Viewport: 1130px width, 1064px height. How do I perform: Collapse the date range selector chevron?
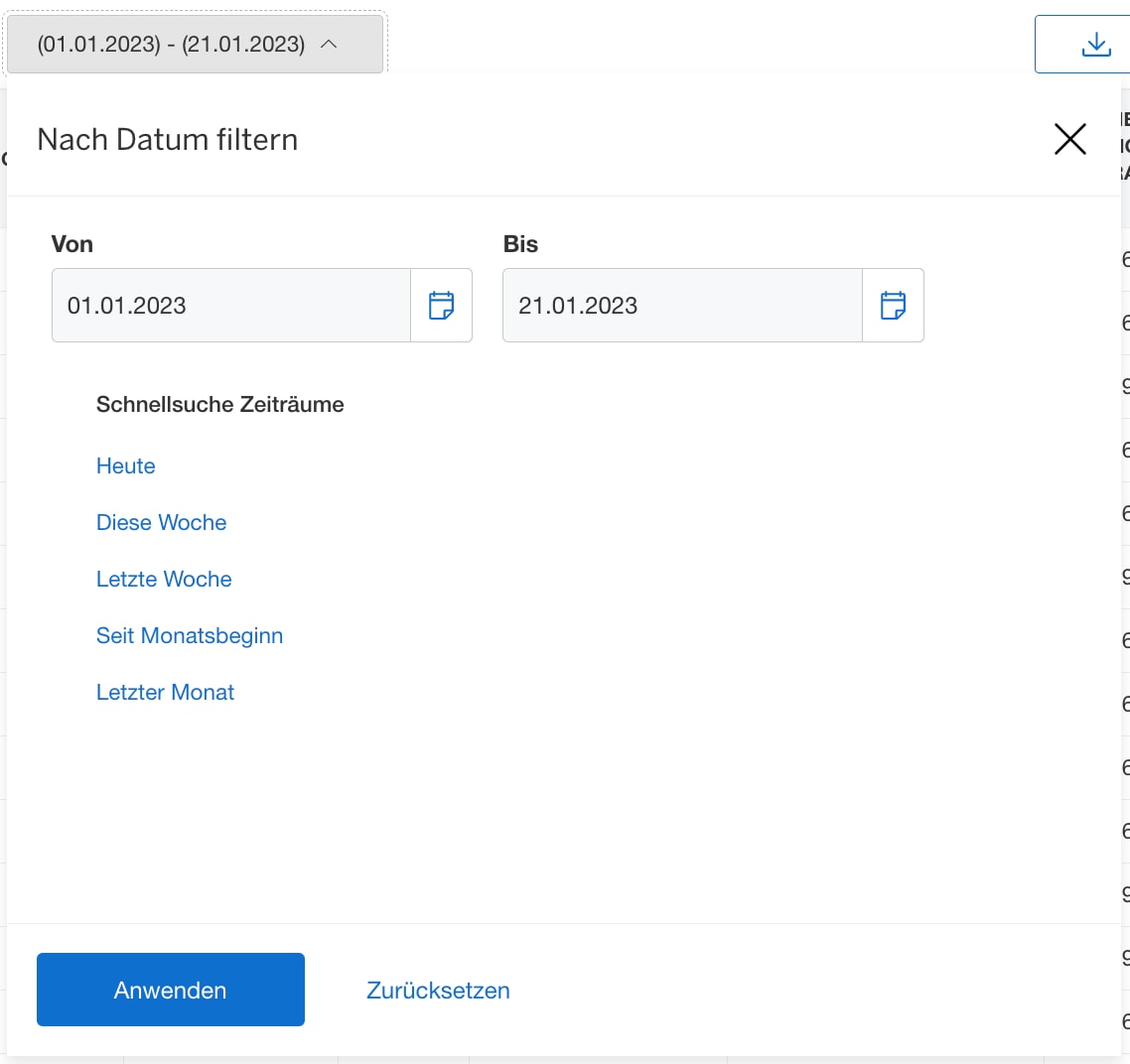point(331,43)
